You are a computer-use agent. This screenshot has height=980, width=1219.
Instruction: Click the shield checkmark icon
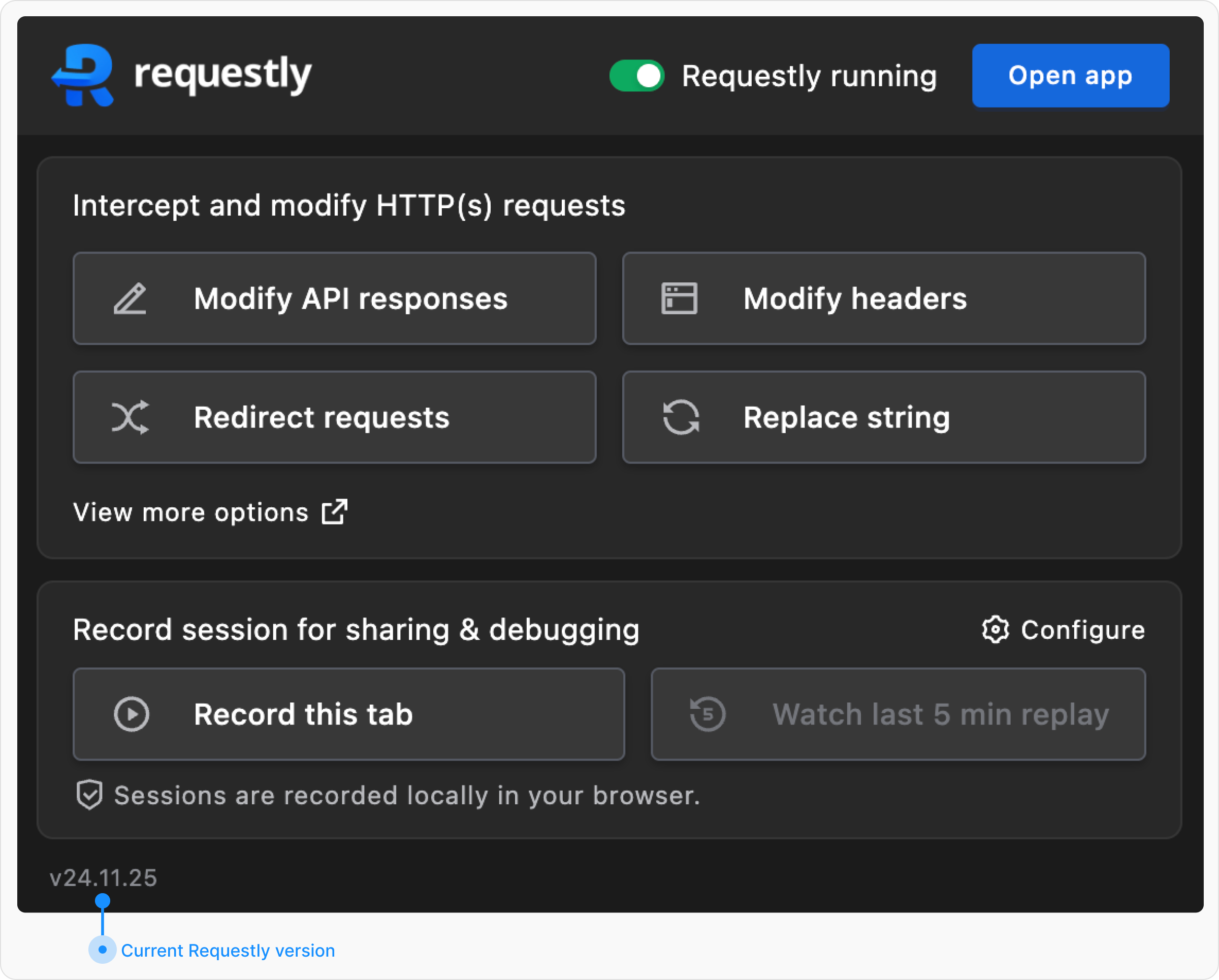click(89, 795)
